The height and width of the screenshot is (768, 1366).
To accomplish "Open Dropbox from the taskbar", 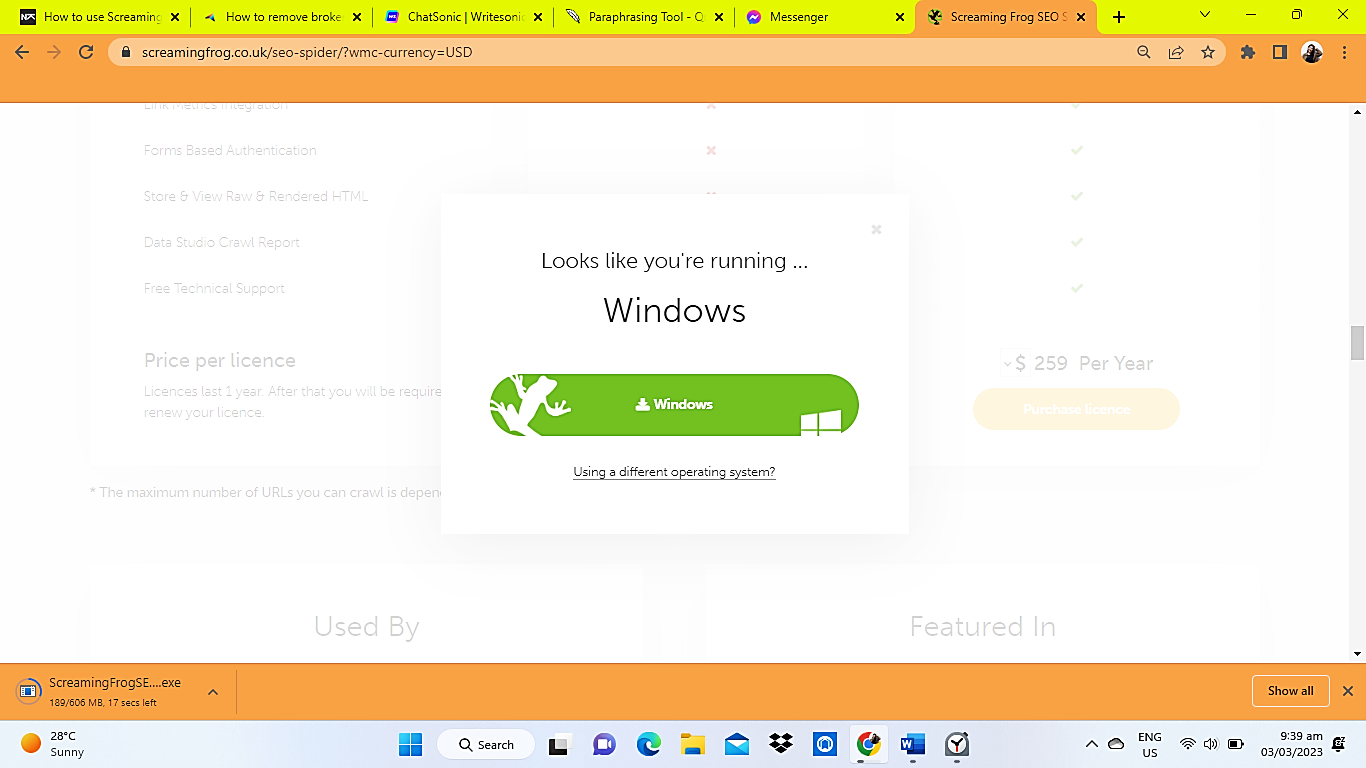I will coord(781,744).
